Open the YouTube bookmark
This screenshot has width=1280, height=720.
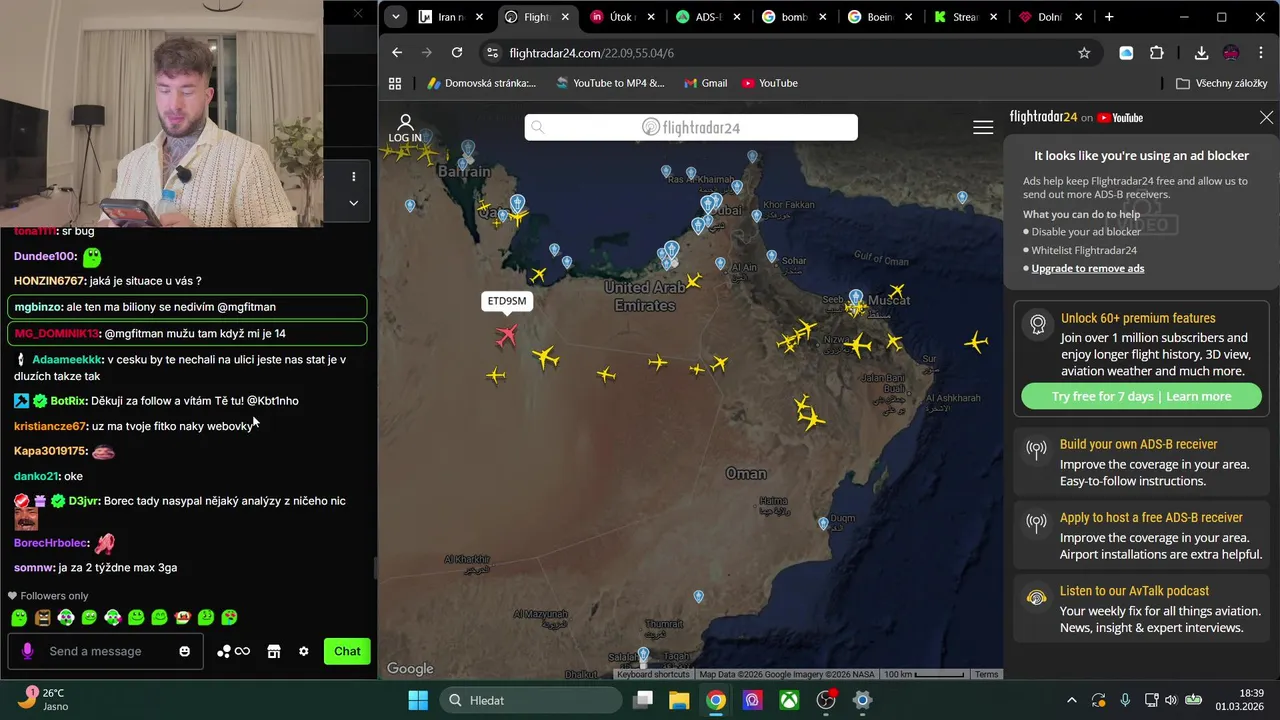coord(770,83)
